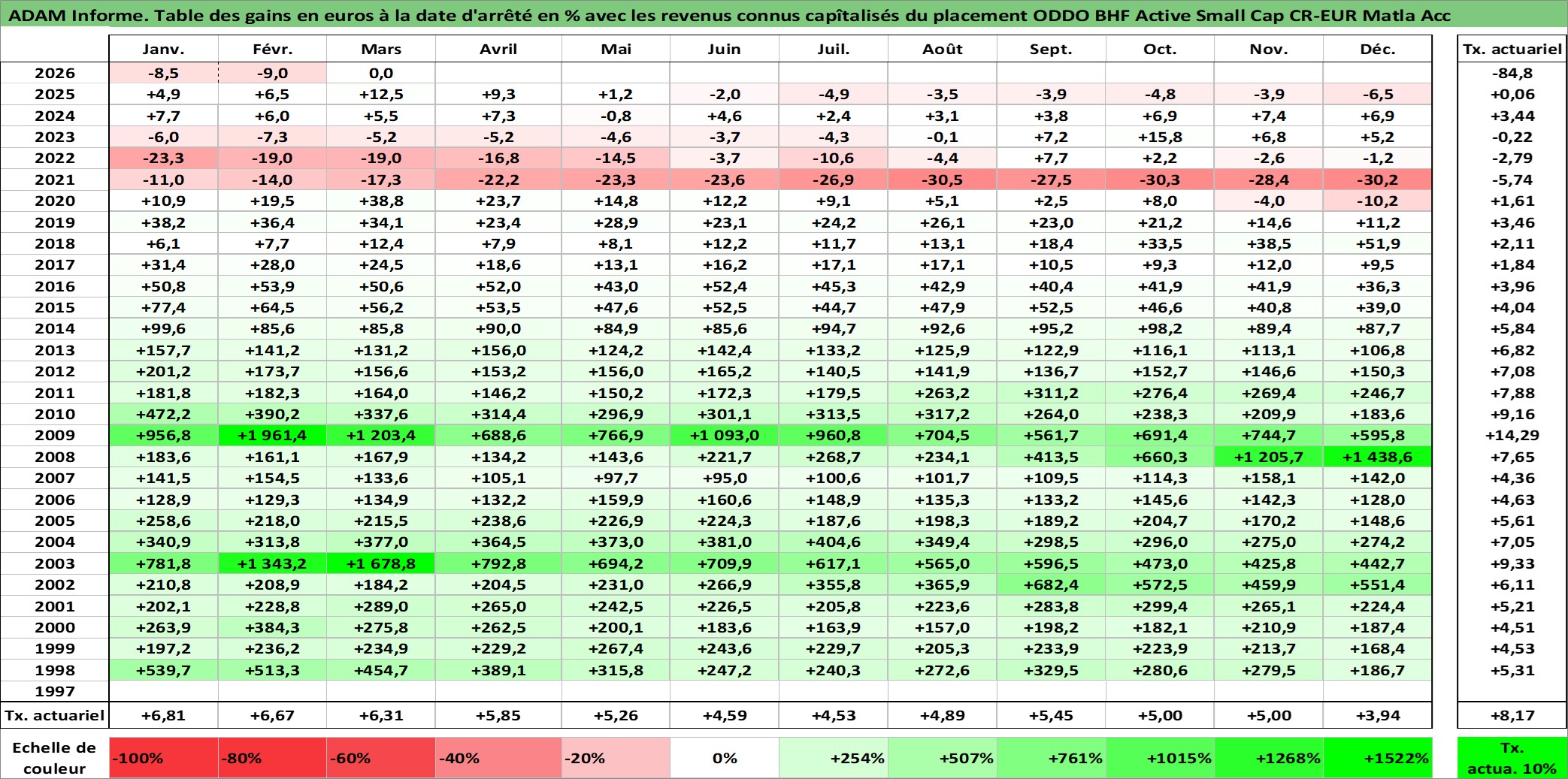Click the '+6,81' bottom-row rate under Janv.
This screenshot has width=1568, height=779.
click(x=164, y=716)
